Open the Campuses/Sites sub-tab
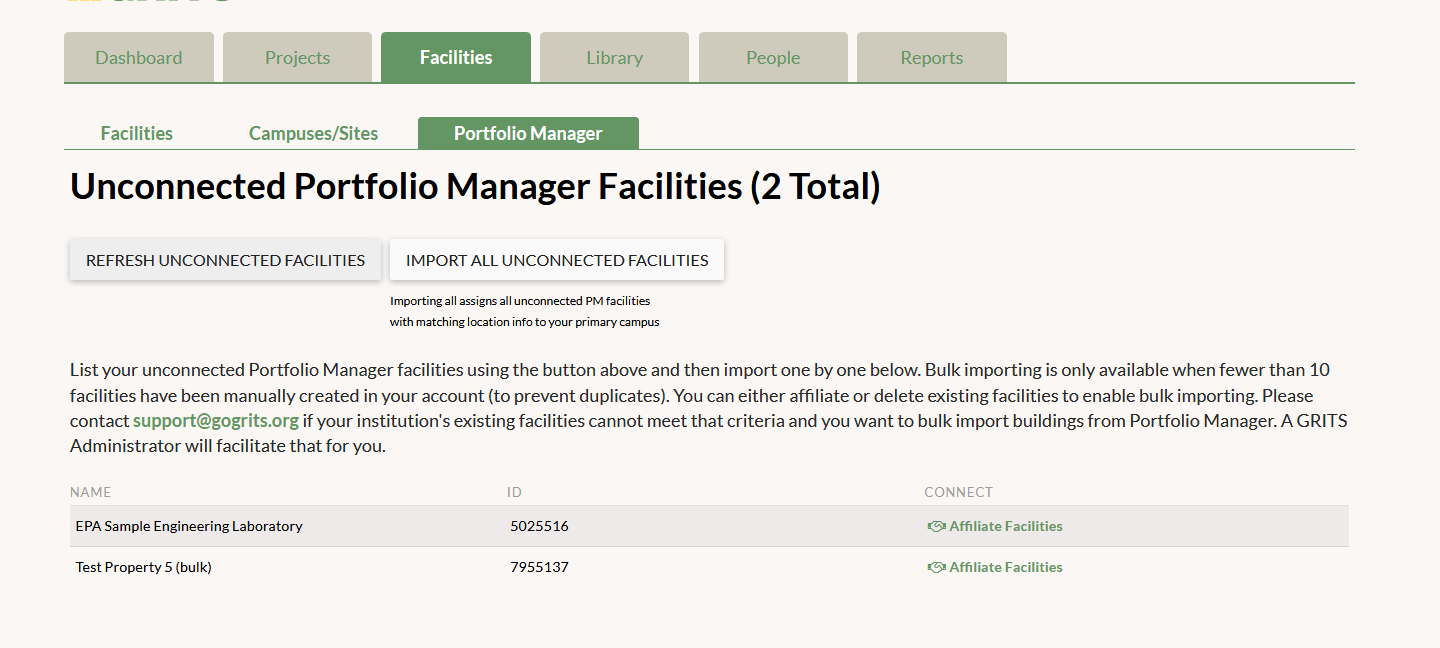 click(x=314, y=133)
